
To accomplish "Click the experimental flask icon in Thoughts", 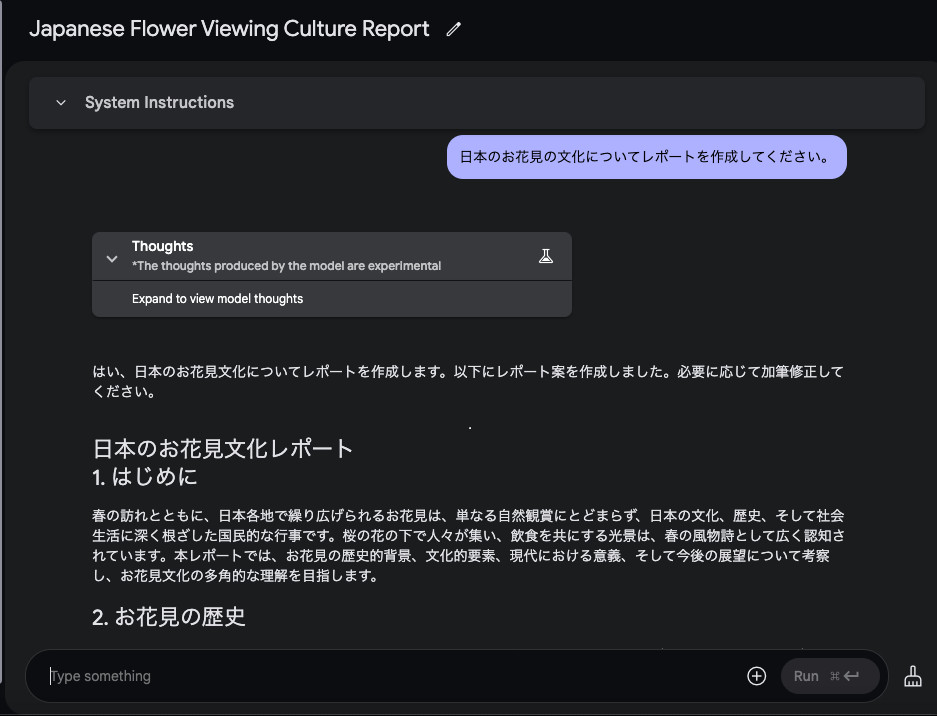I will point(546,256).
